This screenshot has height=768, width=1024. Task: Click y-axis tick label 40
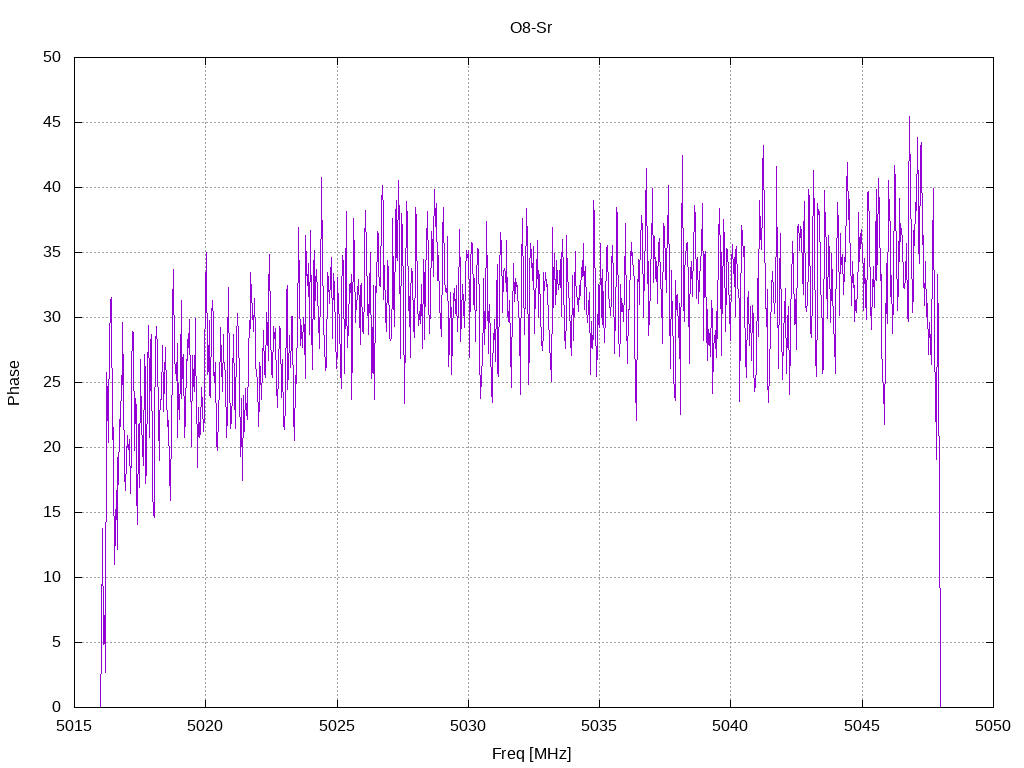[x=52, y=187]
